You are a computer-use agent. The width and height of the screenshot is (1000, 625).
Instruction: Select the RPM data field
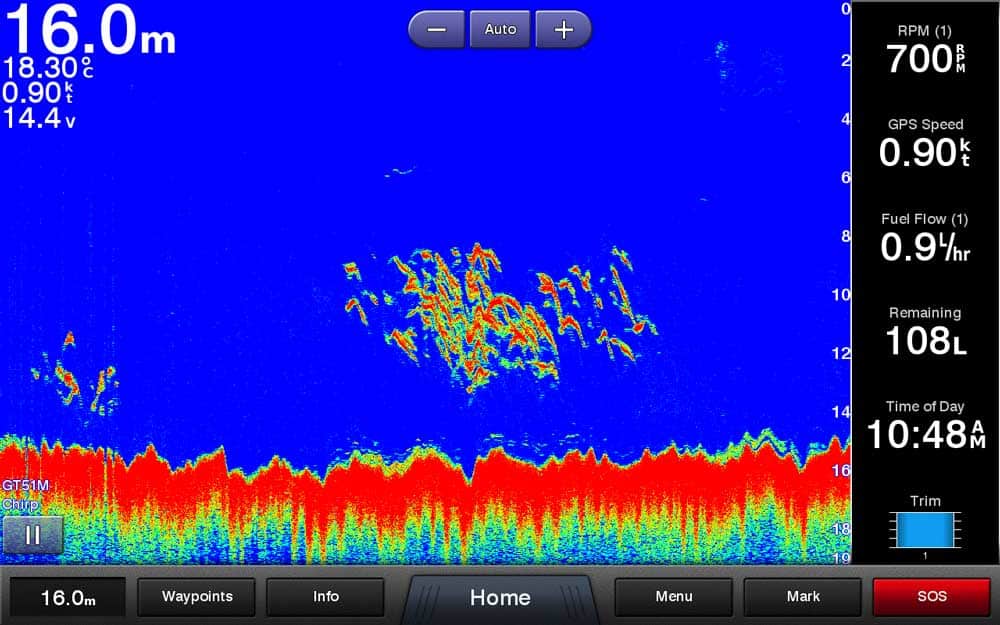pyautogui.click(x=925, y=52)
